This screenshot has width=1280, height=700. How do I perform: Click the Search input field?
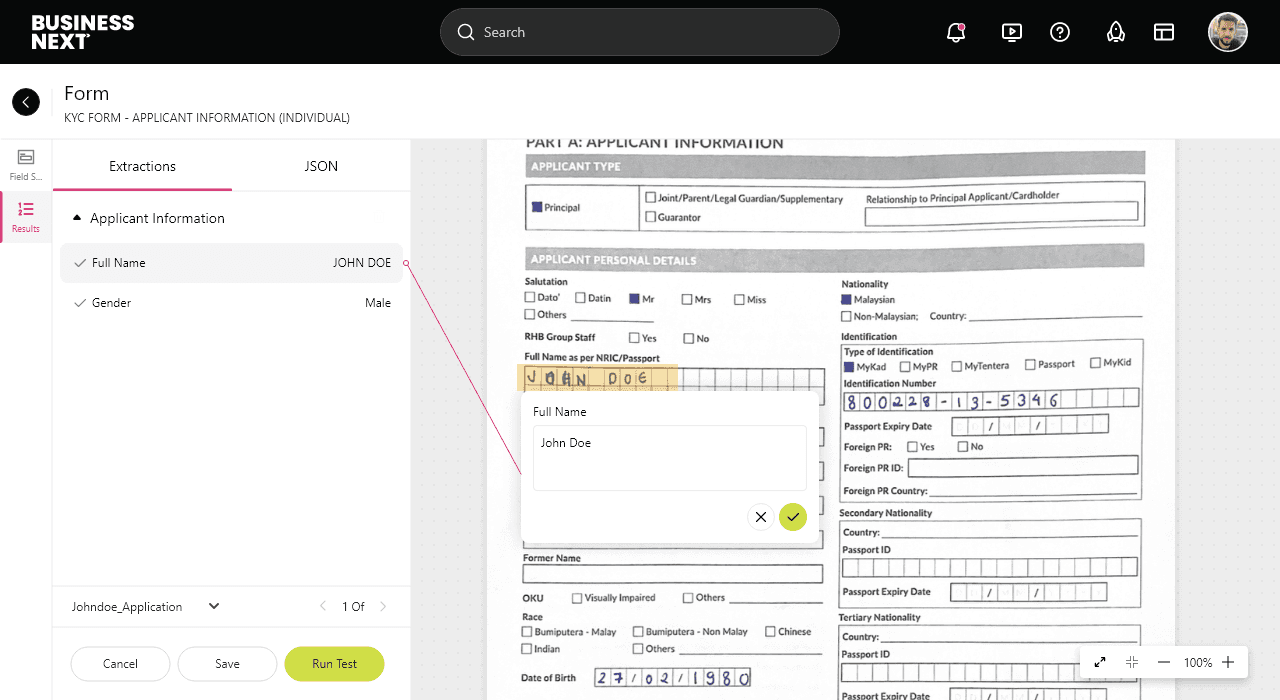pos(640,32)
